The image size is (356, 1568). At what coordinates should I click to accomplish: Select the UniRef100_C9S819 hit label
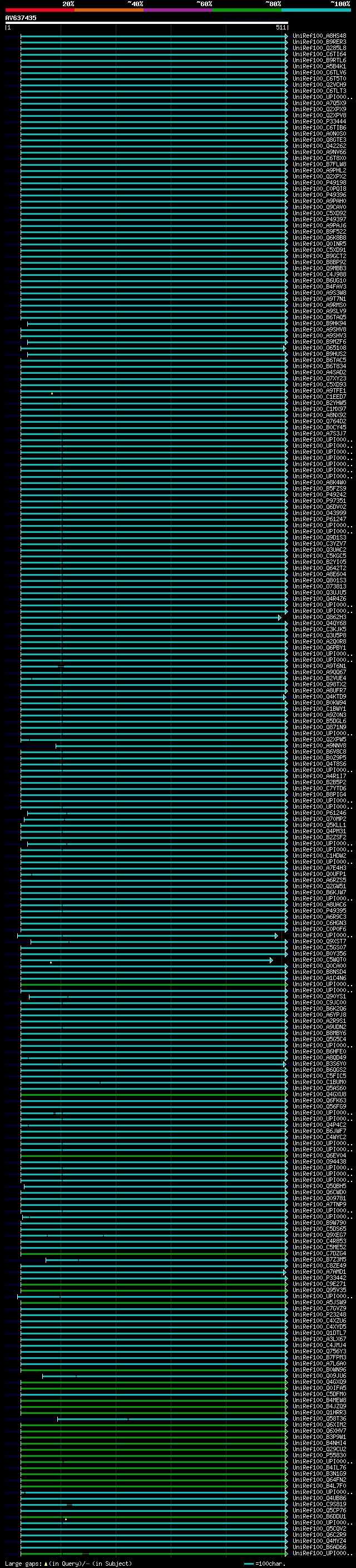pyautogui.click(x=319, y=1505)
